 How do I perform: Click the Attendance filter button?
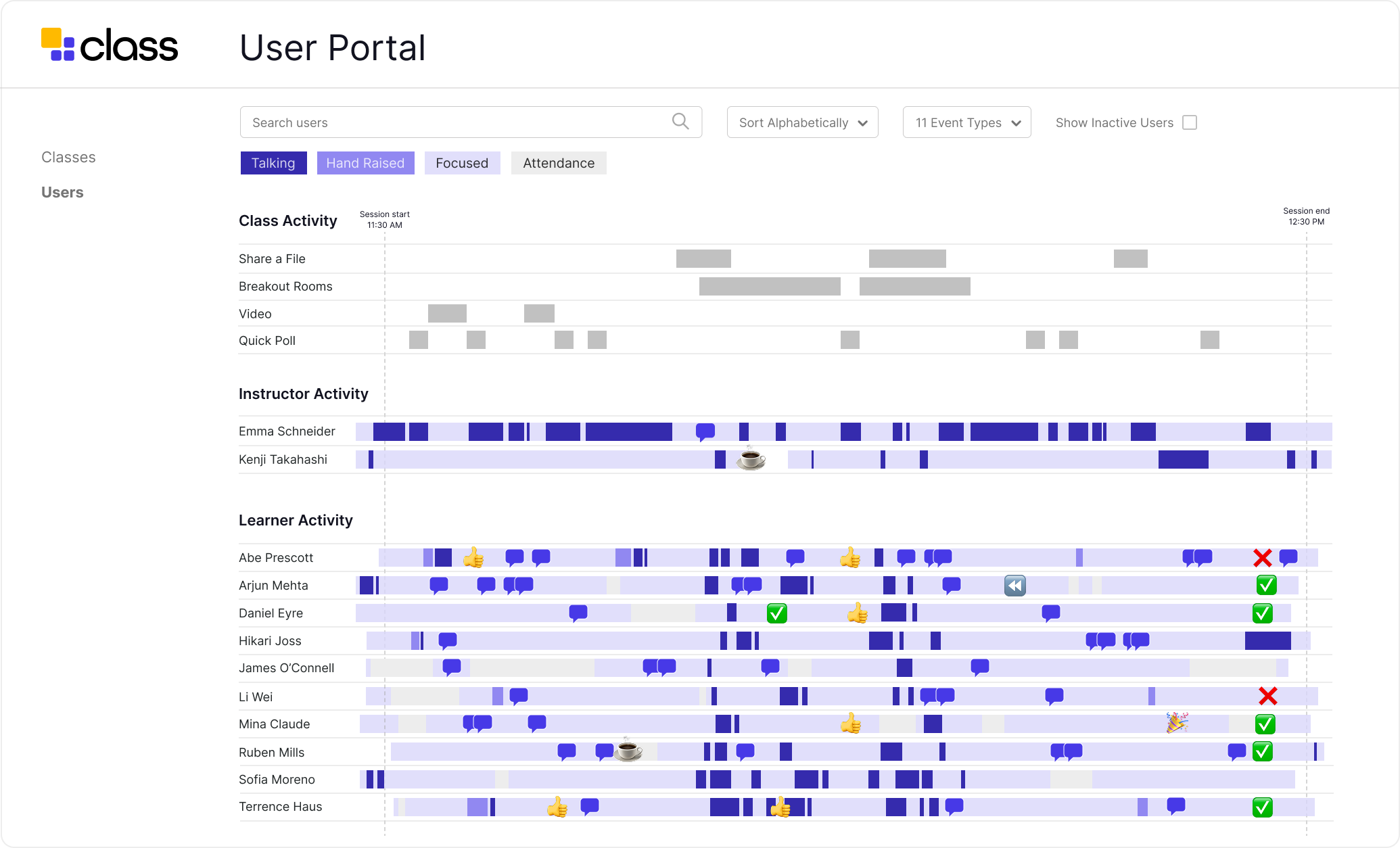coord(559,163)
